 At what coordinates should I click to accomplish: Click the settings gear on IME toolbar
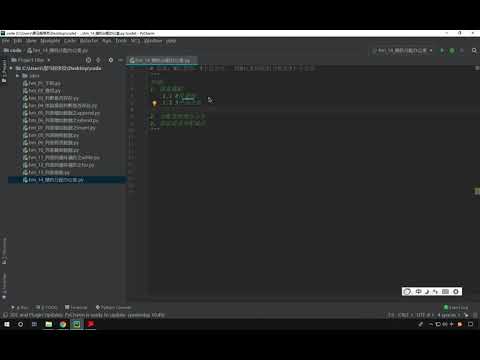(x=456, y=292)
